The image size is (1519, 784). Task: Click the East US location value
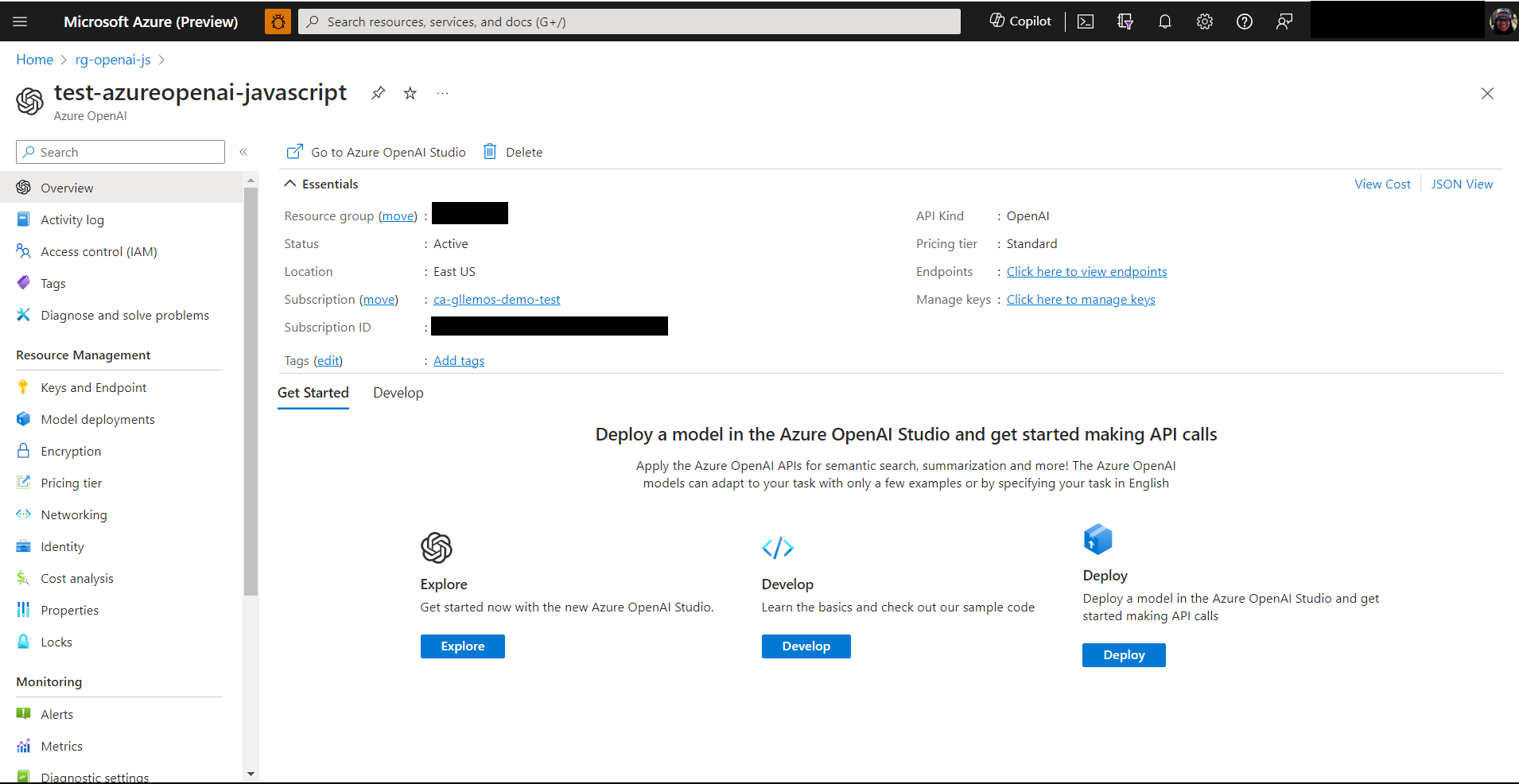tap(454, 272)
